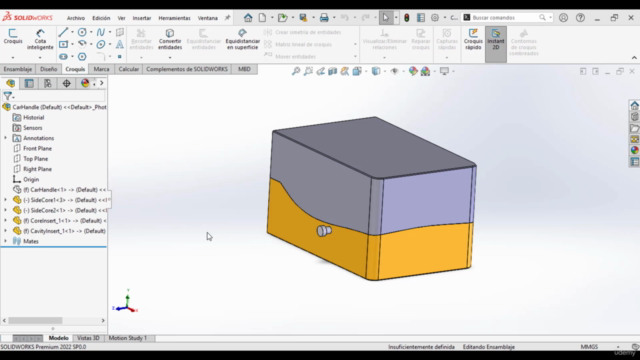Open the PropertyManager tab icon
Viewport: 640px width, 360px height.
(29, 83)
